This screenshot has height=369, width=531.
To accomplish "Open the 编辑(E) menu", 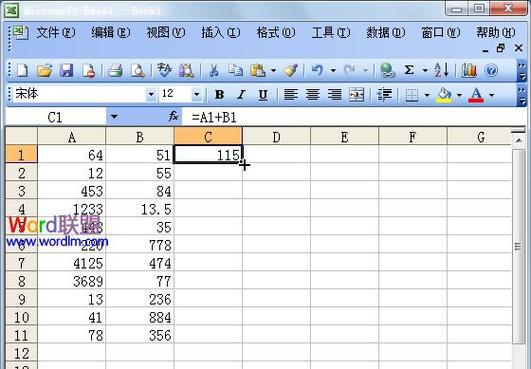I will pos(111,32).
